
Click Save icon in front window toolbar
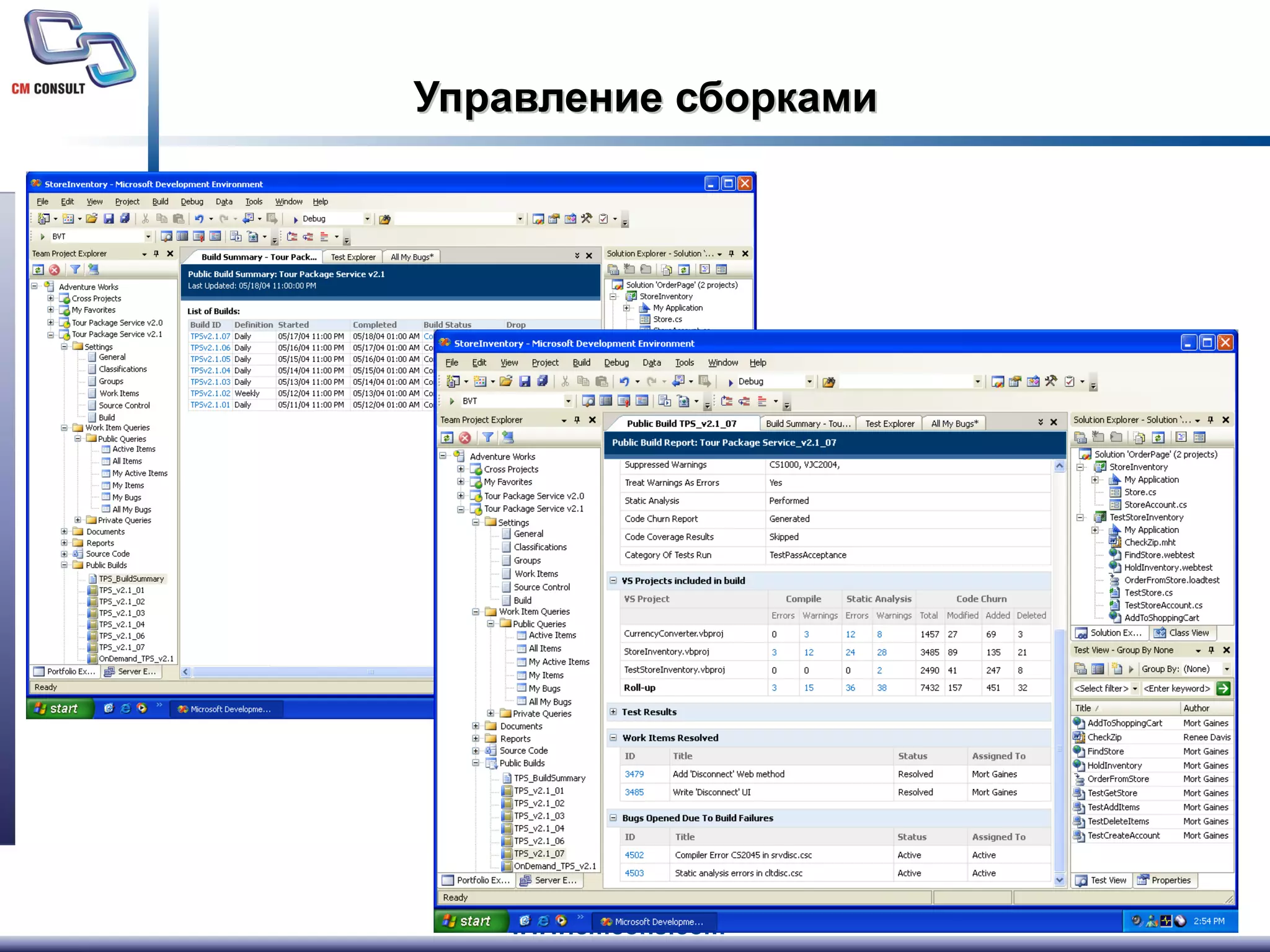point(525,382)
